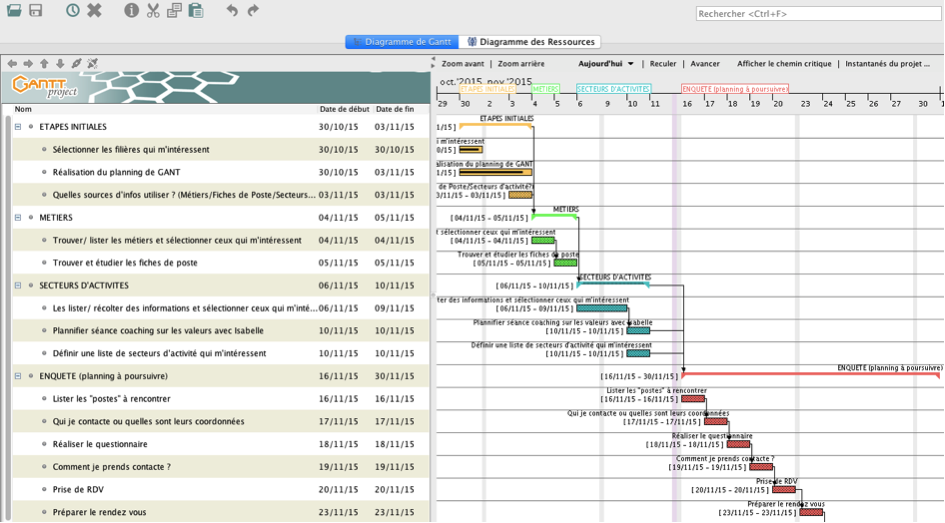The width and height of the screenshot is (945, 523).
Task: Move the task up with the up arrow icon
Action: click(x=44, y=63)
